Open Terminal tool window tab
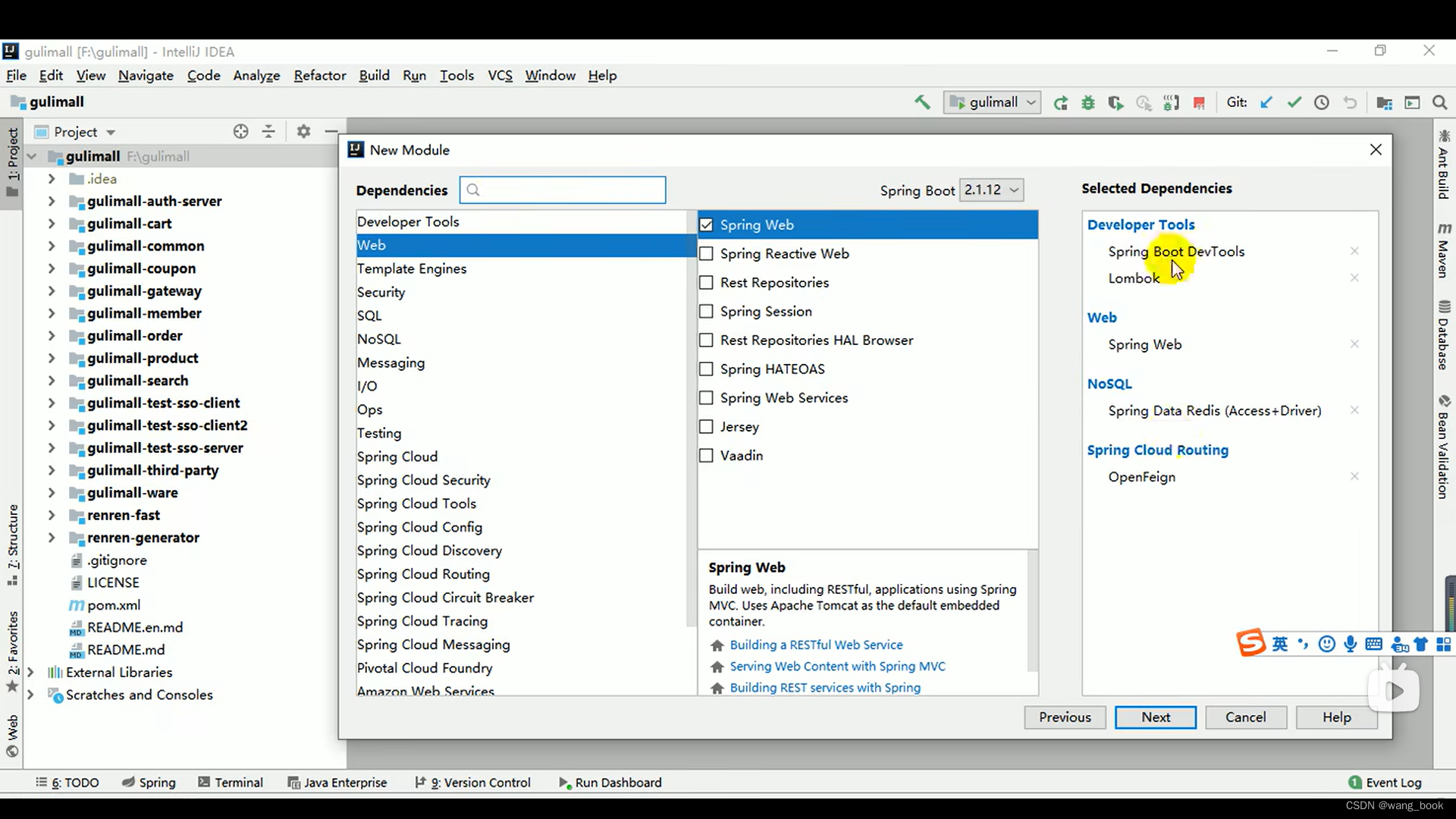Viewport: 1456px width, 819px height. pos(231,783)
